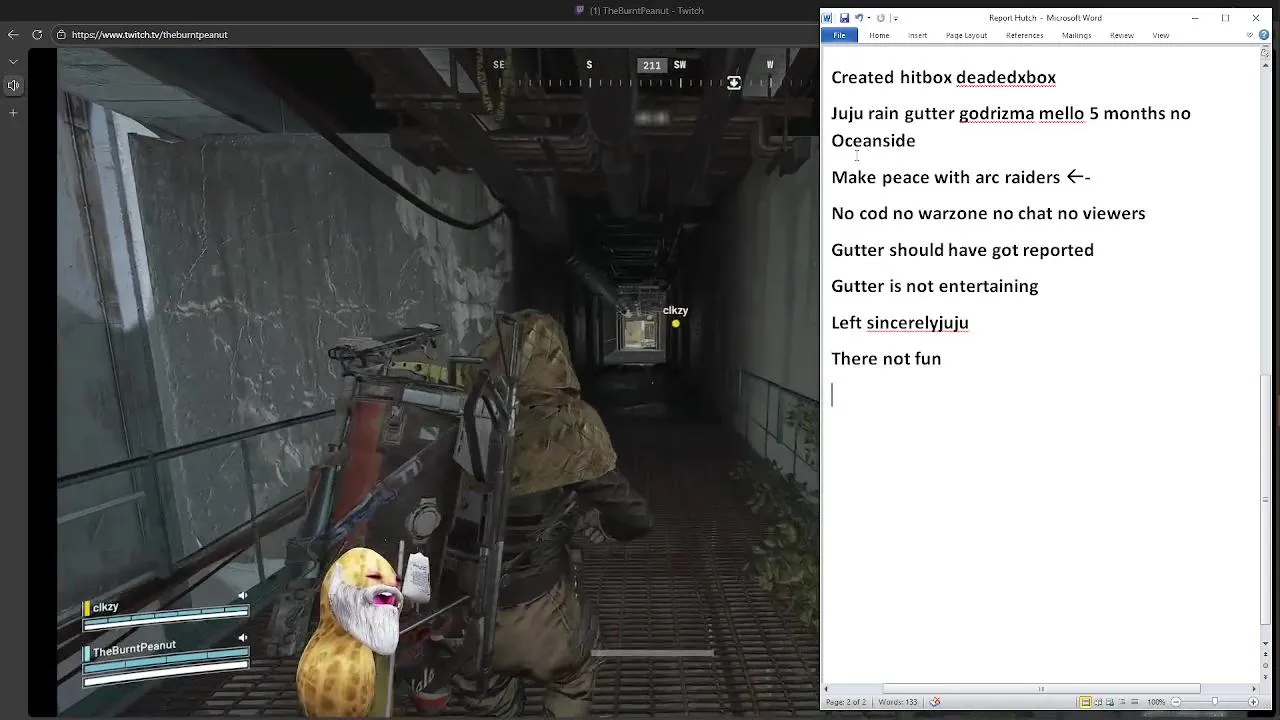Click the browser back arrow
This screenshot has width=1280, height=720.
(13, 34)
